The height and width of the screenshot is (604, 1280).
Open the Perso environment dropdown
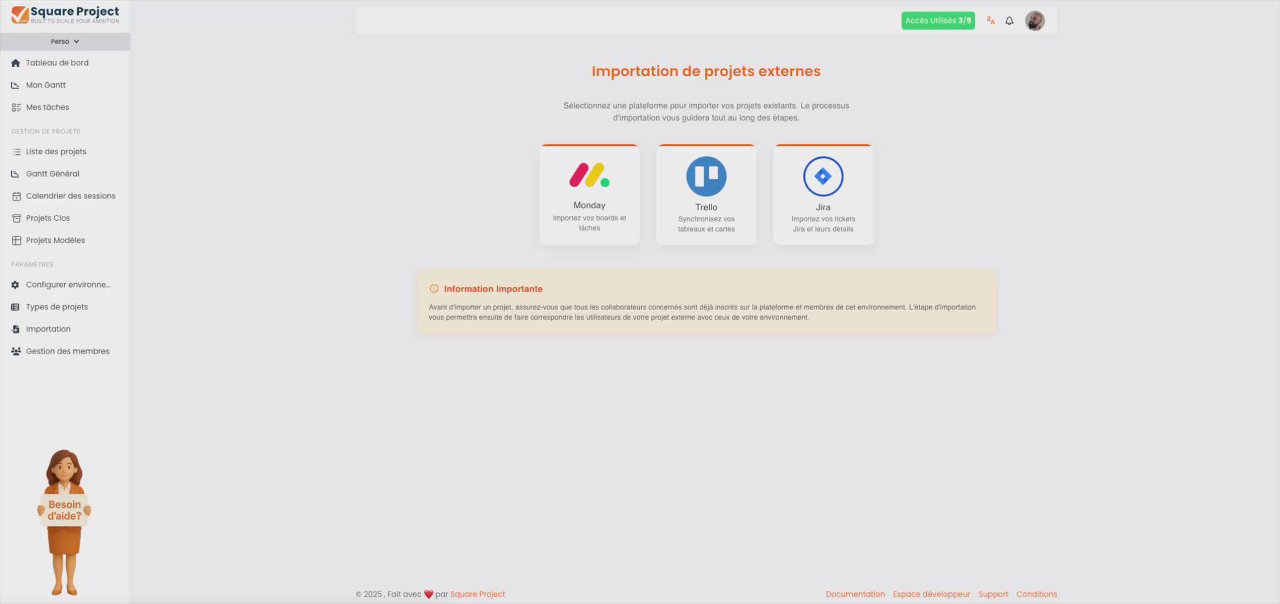(x=65, y=42)
